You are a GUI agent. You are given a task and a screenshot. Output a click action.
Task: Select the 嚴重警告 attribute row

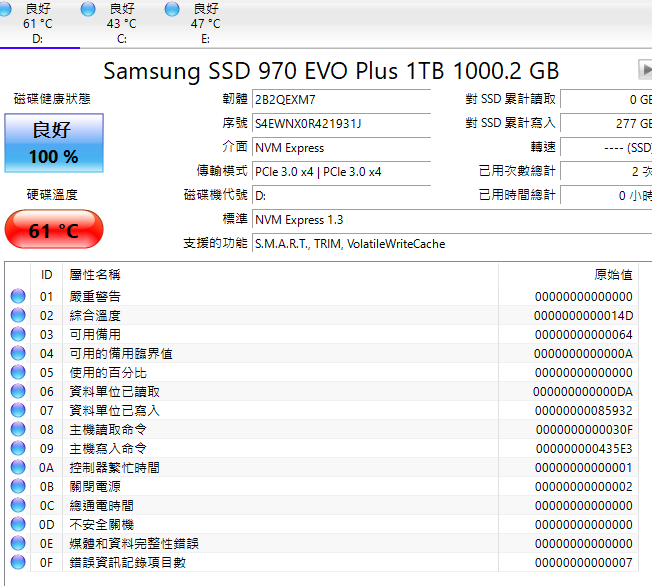click(322, 296)
